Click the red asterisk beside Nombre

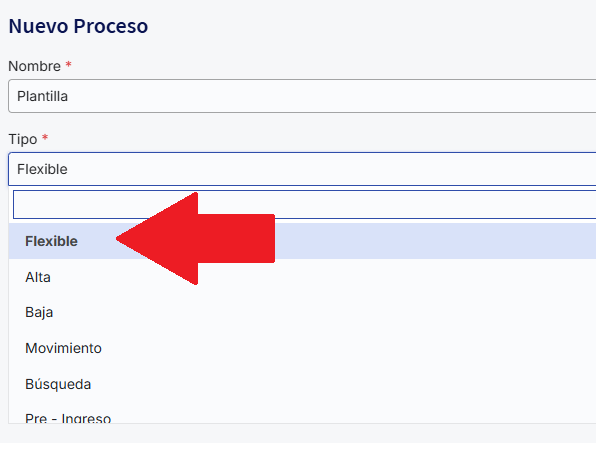pos(68,64)
